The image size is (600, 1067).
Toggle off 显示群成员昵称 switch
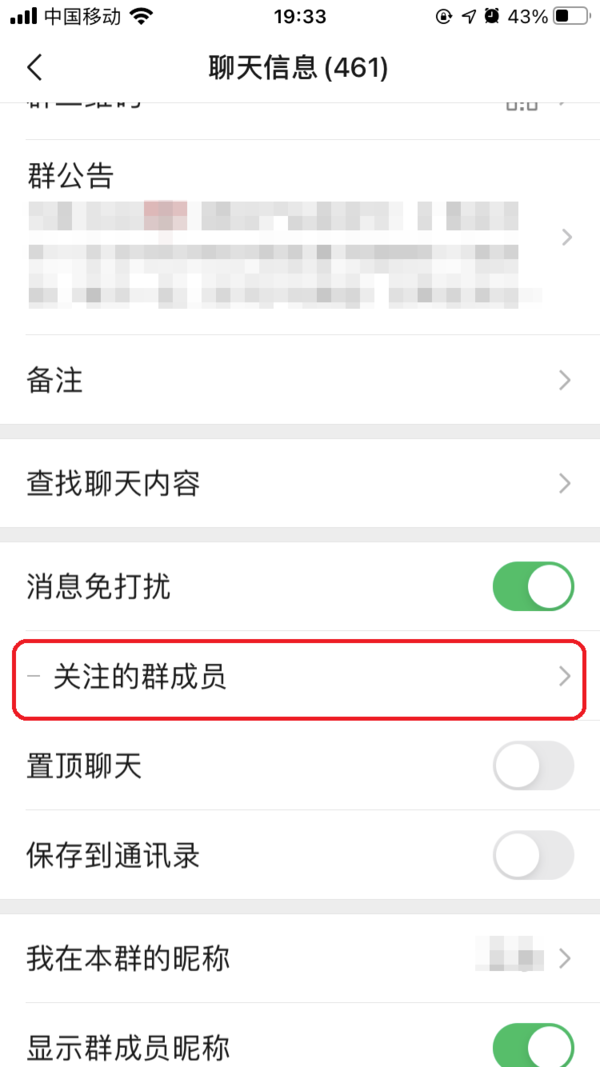[x=533, y=1045]
